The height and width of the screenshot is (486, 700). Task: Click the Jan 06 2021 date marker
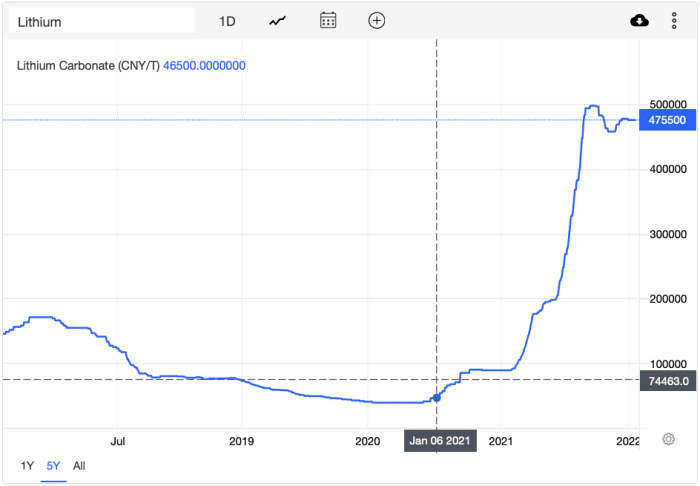pos(440,441)
